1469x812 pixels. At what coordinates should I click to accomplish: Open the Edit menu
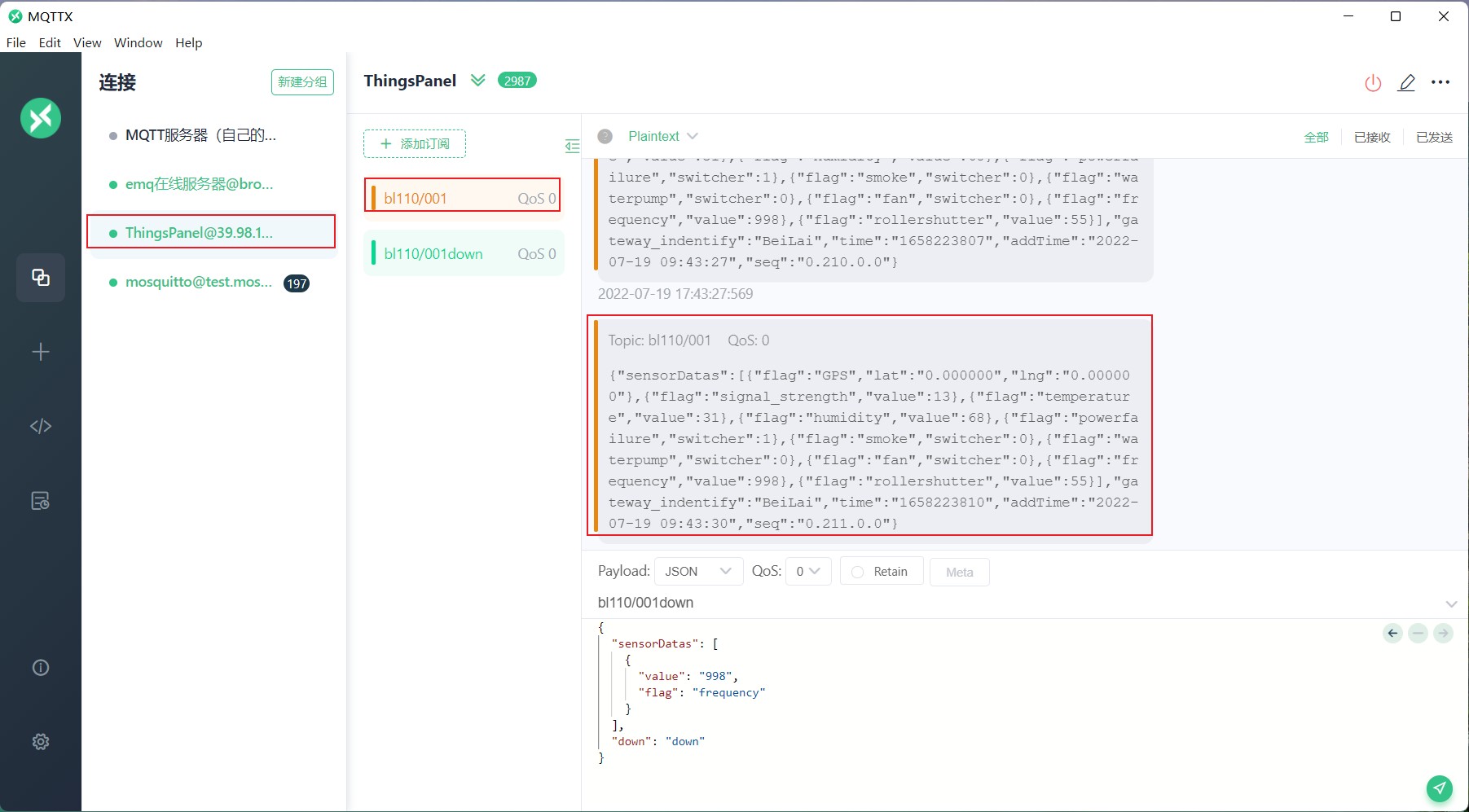[x=50, y=42]
